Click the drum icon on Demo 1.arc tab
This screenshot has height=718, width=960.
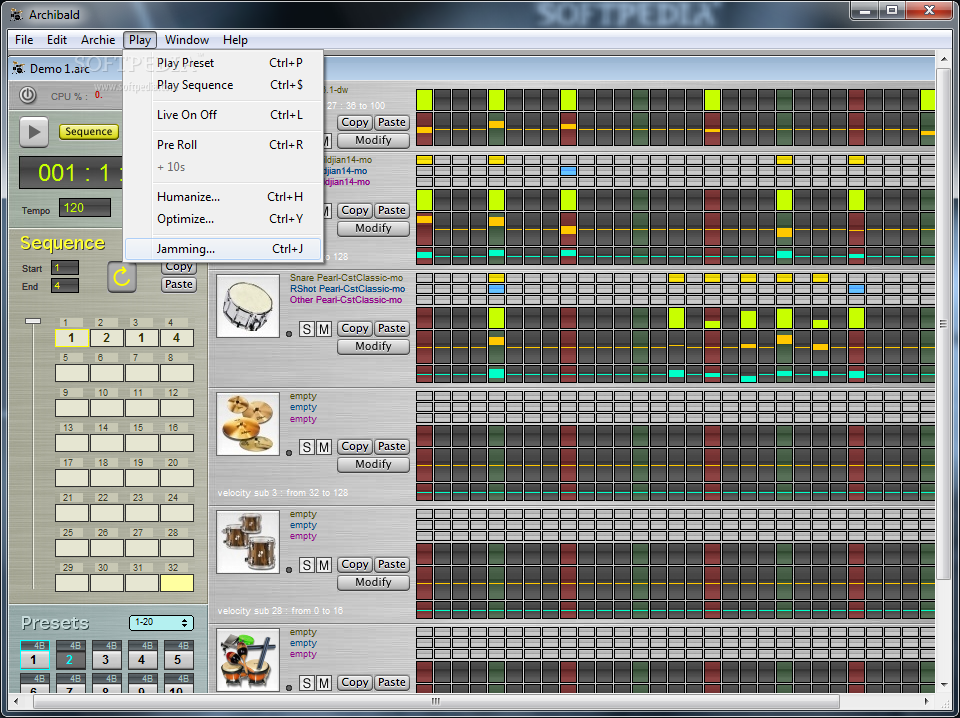point(18,69)
